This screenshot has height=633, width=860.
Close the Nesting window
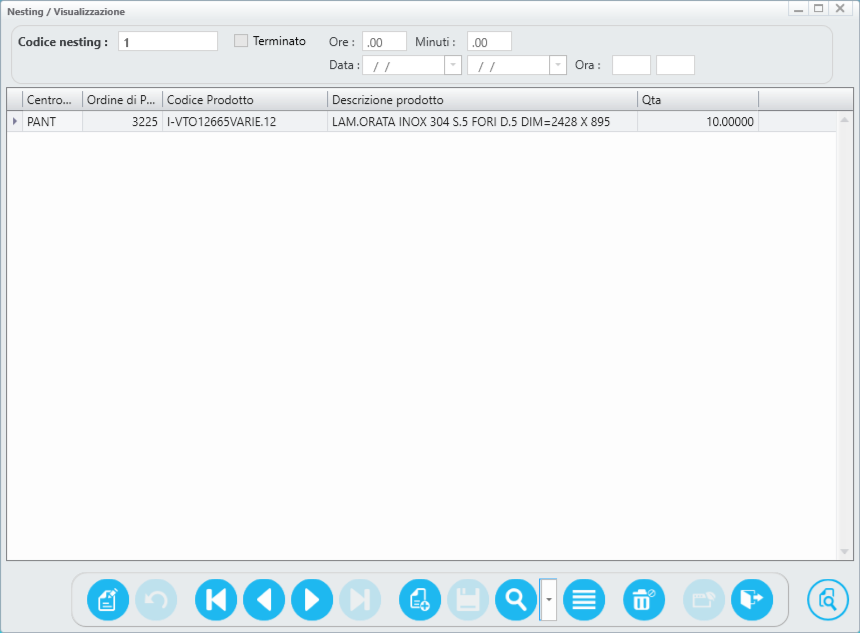(x=840, y=9)
